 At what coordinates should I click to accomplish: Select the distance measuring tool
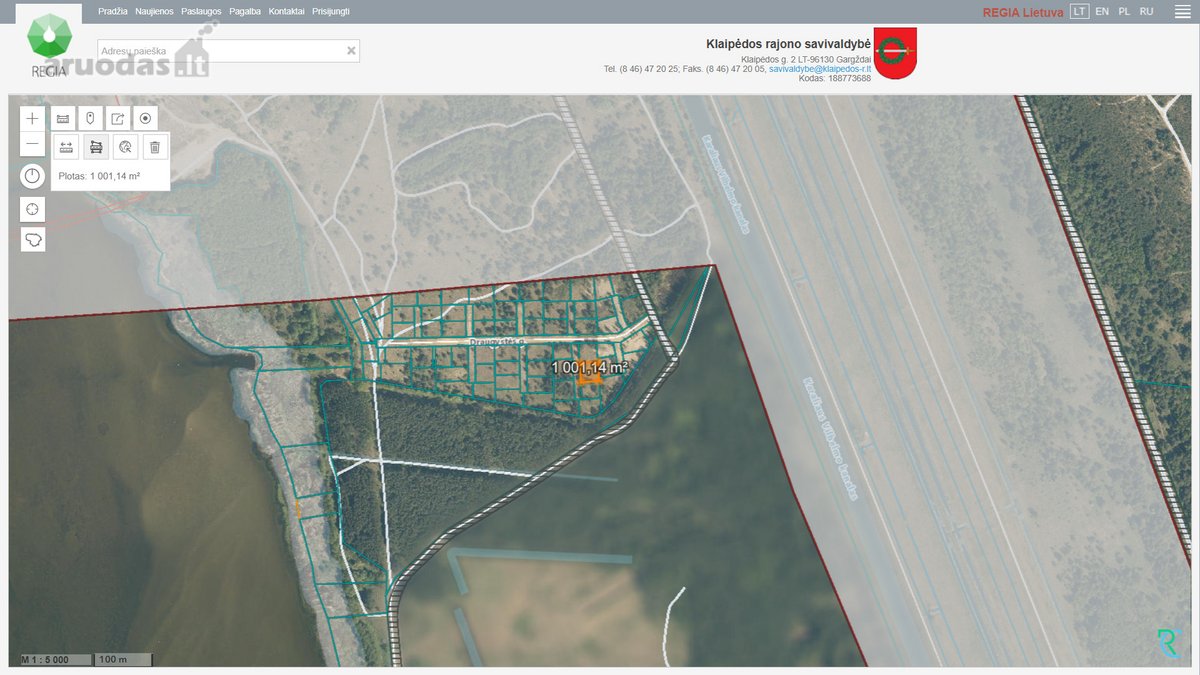[67, 147]
